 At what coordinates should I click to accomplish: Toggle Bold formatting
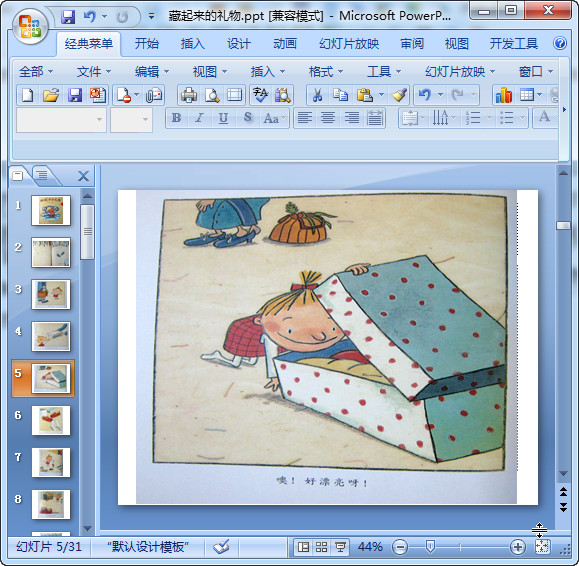point(177,118)
